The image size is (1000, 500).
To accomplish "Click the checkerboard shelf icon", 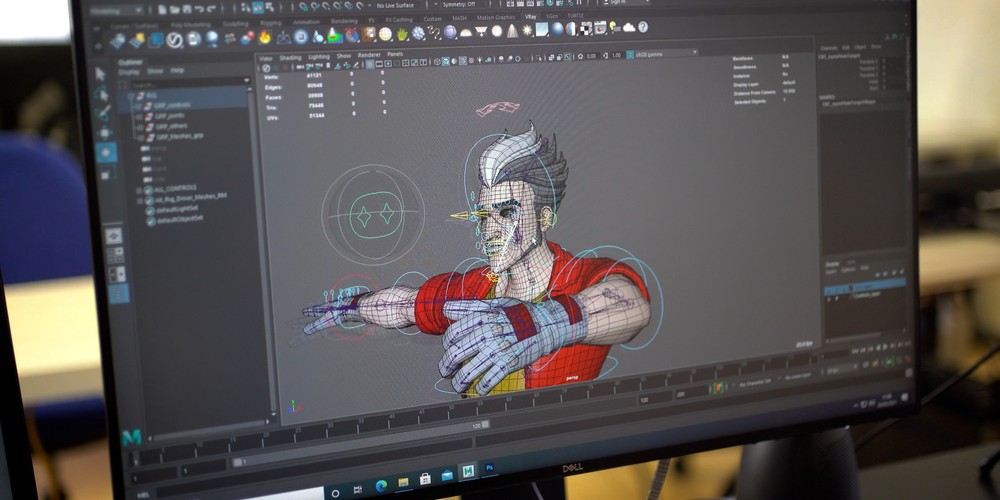I will [585, 28].
